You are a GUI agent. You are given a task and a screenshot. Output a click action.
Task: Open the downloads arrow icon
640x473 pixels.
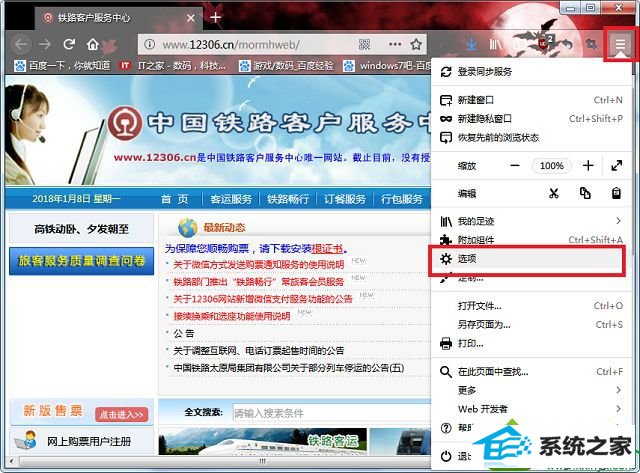pos(471,44)
